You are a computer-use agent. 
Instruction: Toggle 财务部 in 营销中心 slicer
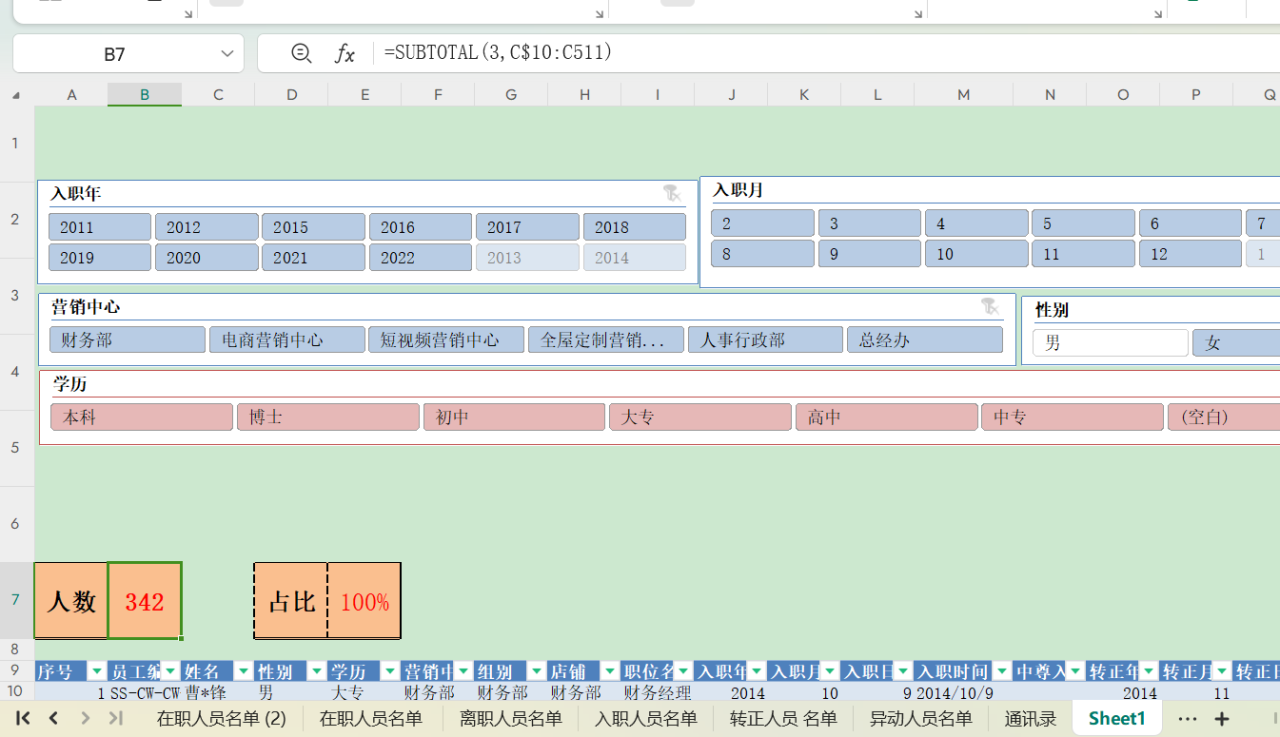point(127,340)
